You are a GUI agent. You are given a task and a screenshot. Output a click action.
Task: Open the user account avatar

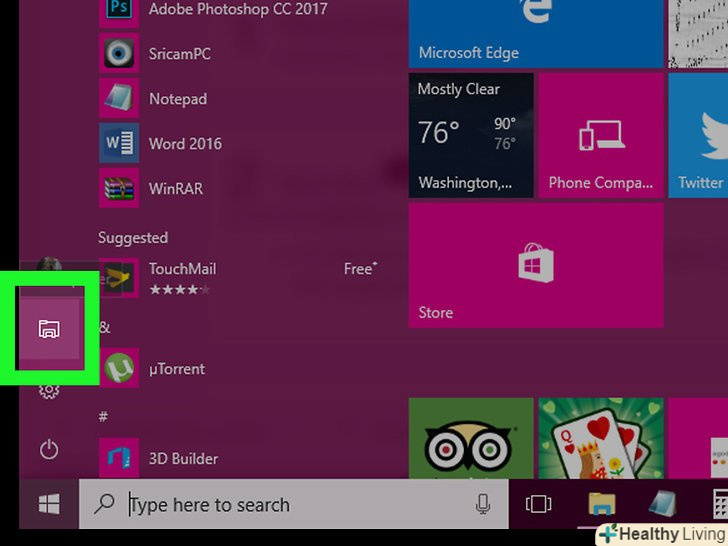click(x=49, y=266)
